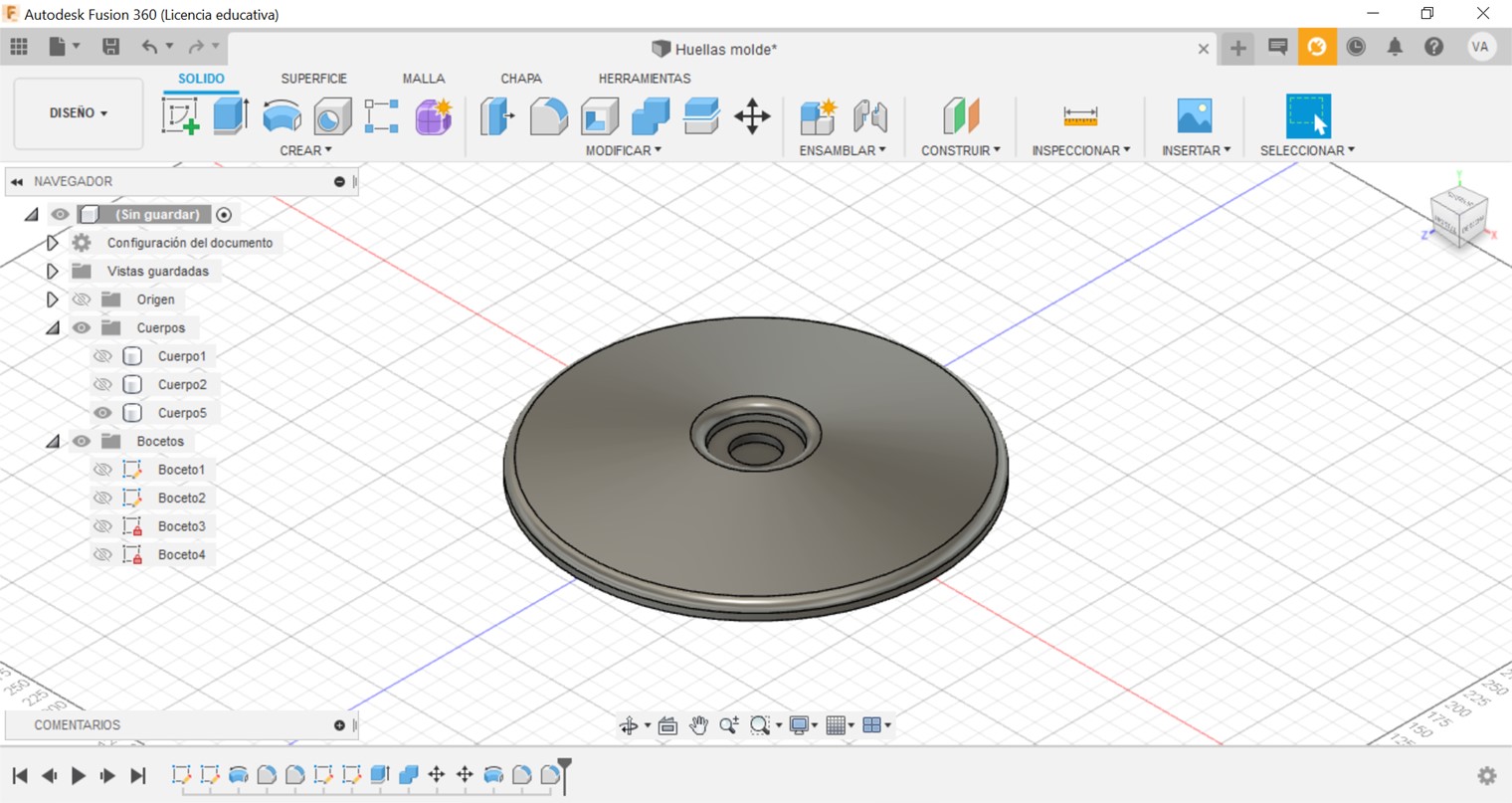
Task: Select the Move/Copy tool in ribbon
Action: point(752,116)
